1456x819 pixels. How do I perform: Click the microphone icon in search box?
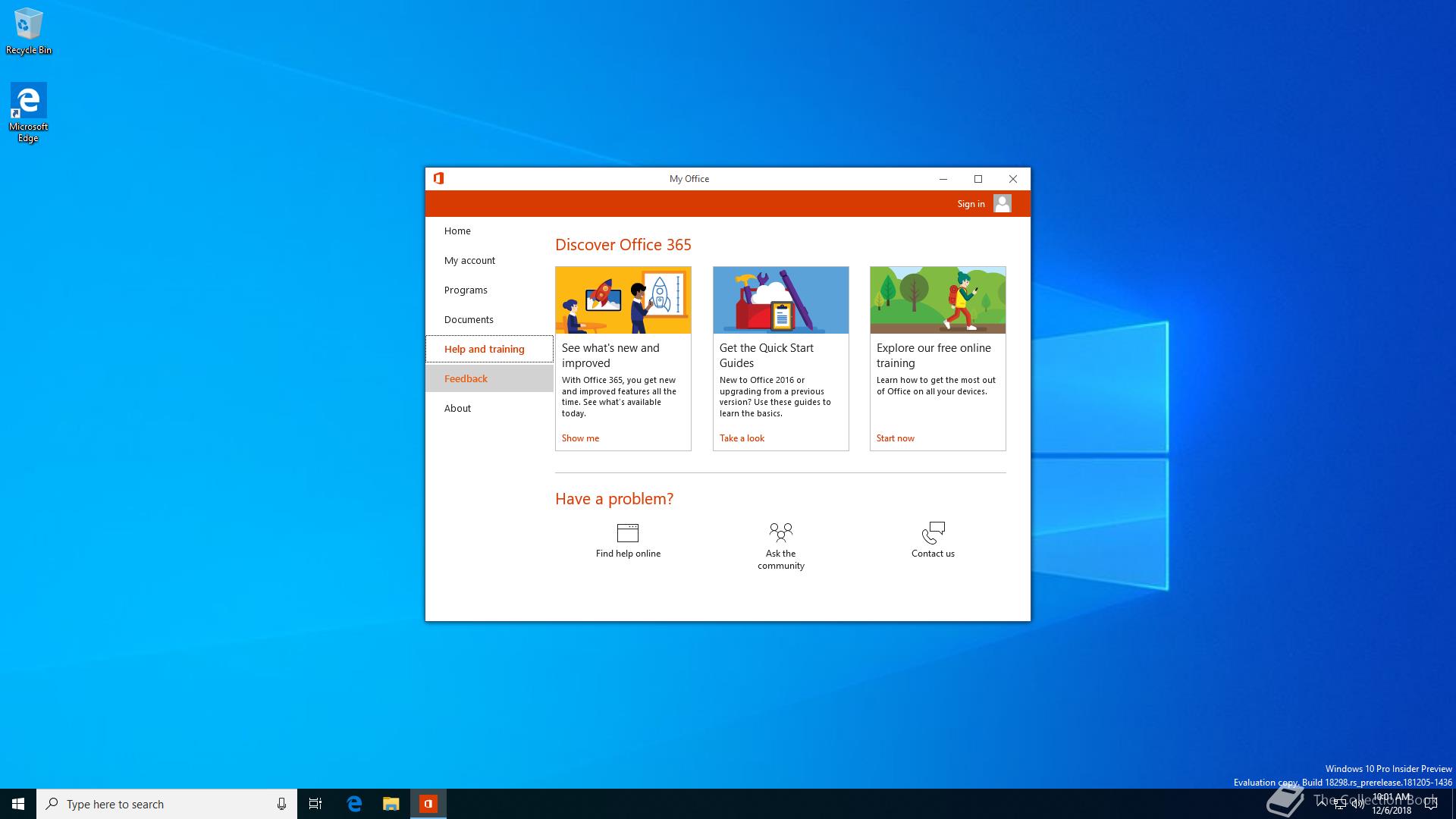click(x=281, y=804)
